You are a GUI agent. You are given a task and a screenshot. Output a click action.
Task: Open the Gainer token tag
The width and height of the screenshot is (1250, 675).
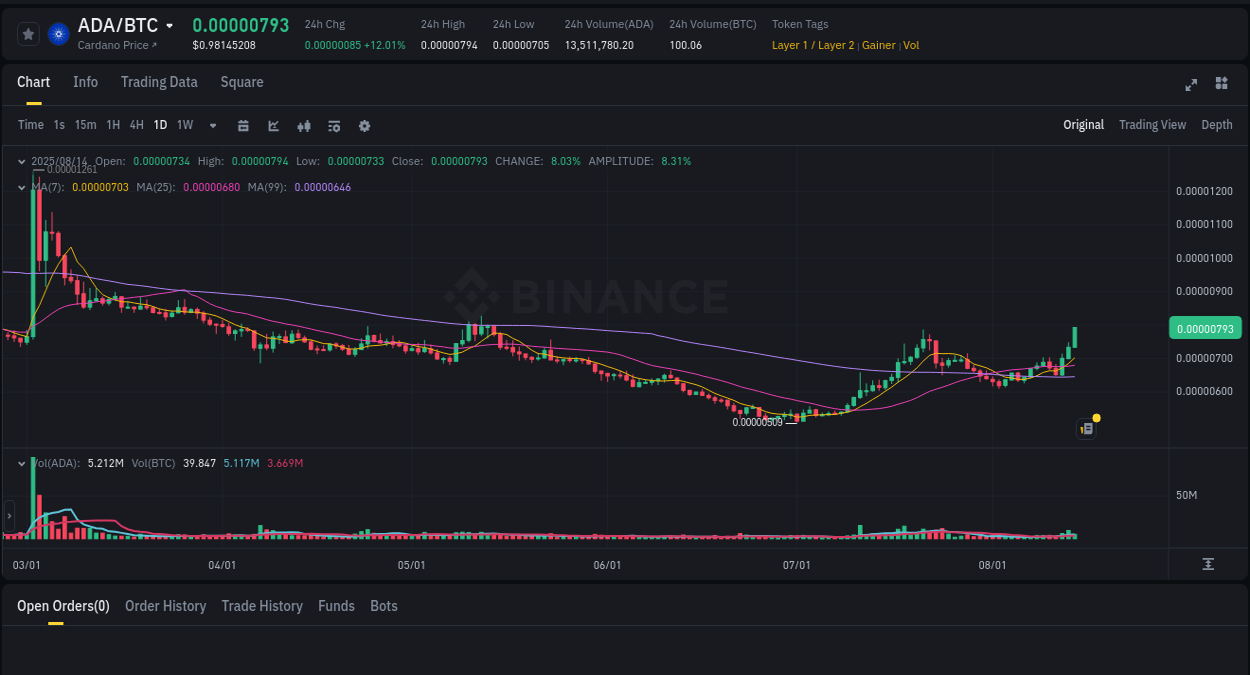[879, 45]
